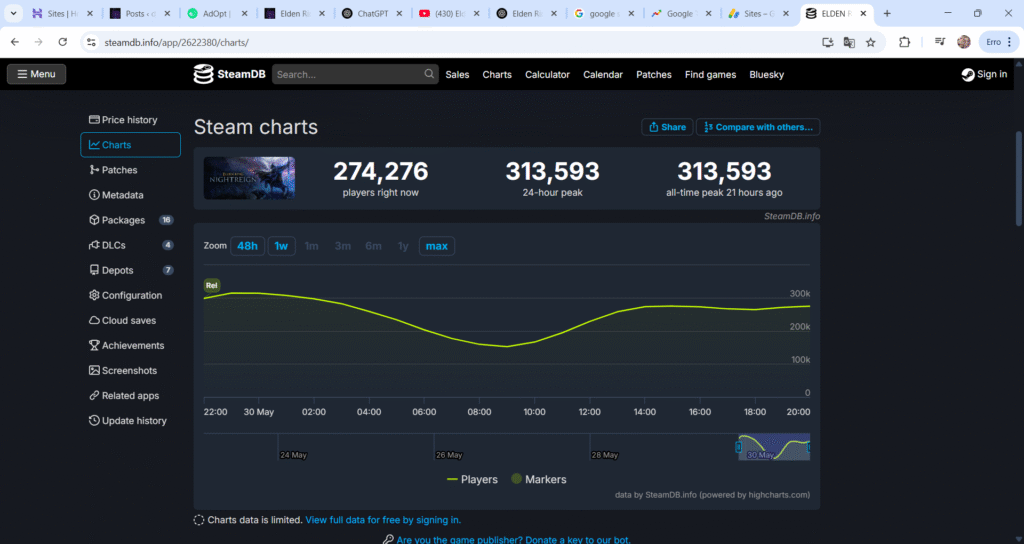The height and width of the screenshot is (544, 1024).
Task: Open Configuration in the sidebar
Action: click(x=130, y=295)
